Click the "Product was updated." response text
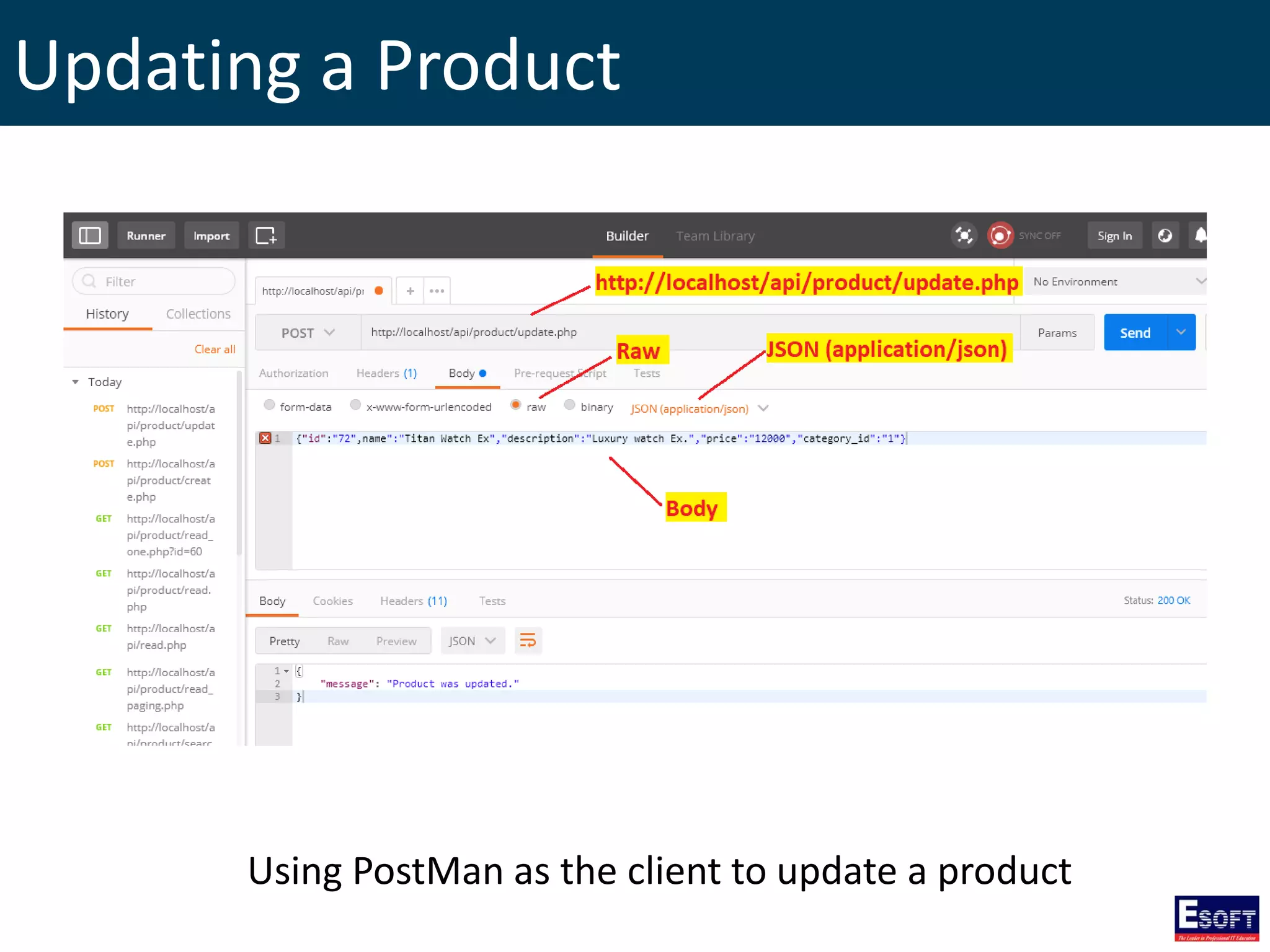 453,684
